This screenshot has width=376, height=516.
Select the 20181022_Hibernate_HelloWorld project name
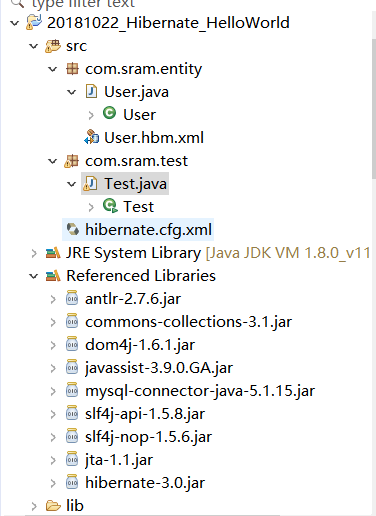(168, 23)
